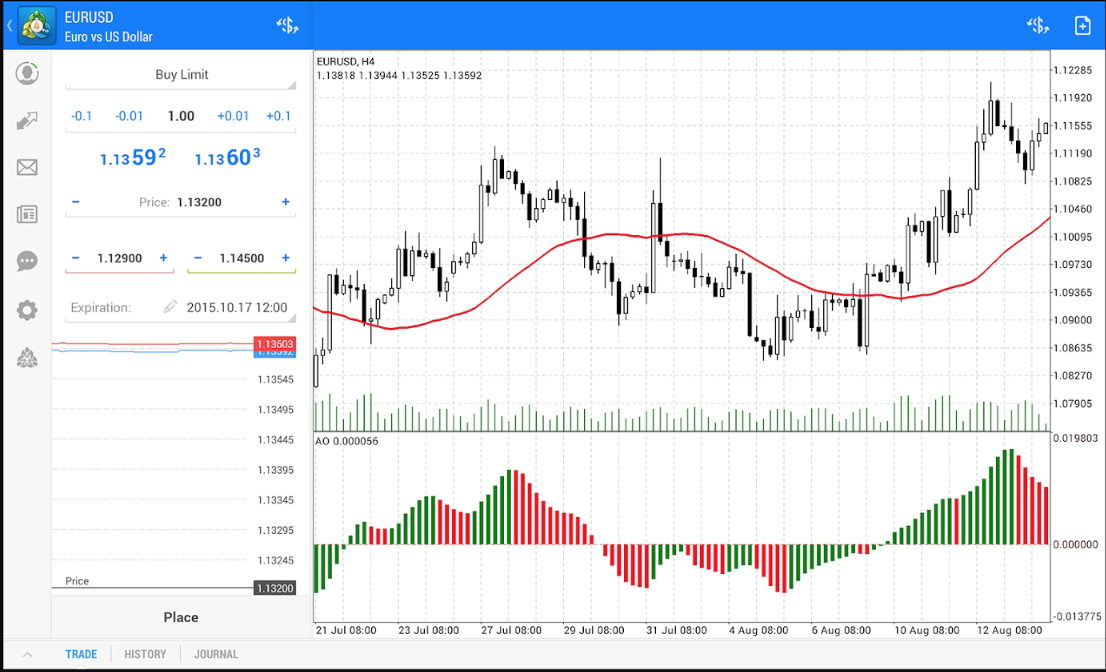Increase stop loss 1.12900 with the plus

(164, 258)
